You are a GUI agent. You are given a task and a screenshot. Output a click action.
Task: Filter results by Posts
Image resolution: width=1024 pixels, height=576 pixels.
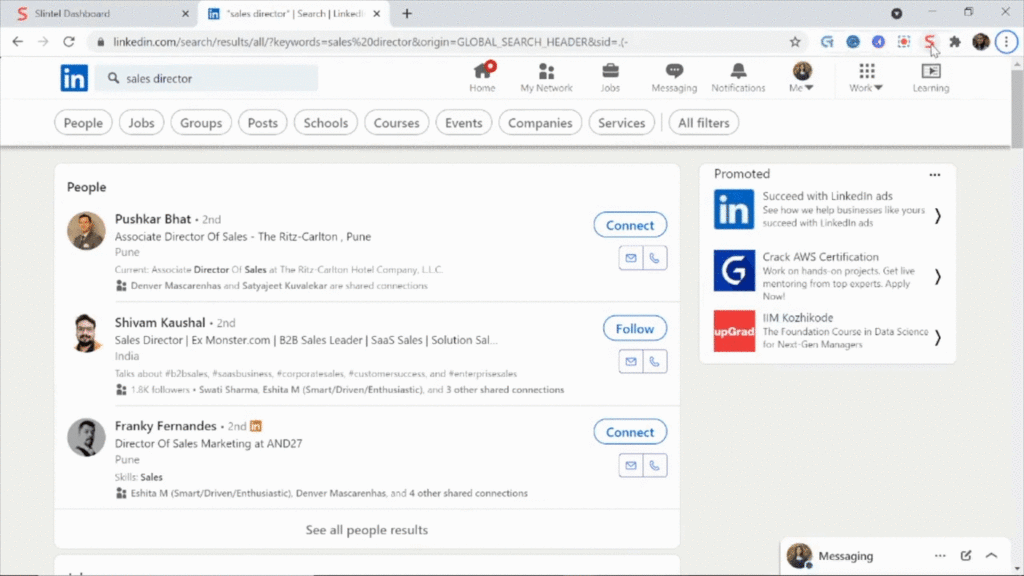(263, 123)
